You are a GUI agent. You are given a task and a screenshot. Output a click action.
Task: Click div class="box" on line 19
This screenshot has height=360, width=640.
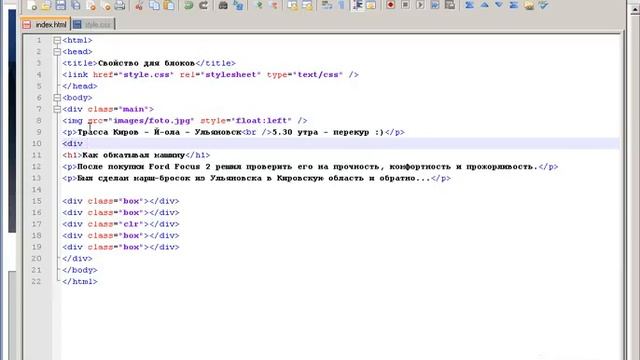tap(121, 247)
